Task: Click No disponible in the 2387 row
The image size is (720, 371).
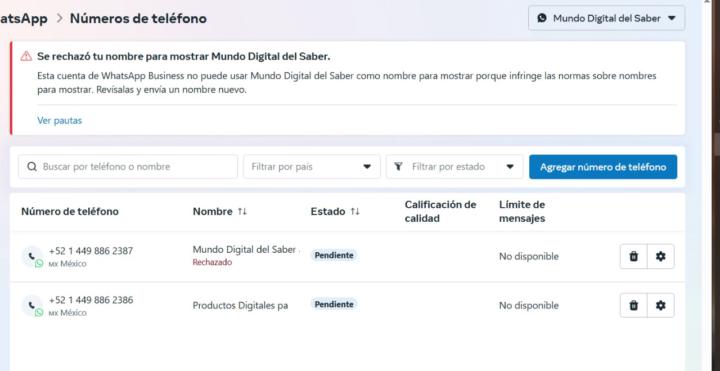Action: tap(529, 256)
